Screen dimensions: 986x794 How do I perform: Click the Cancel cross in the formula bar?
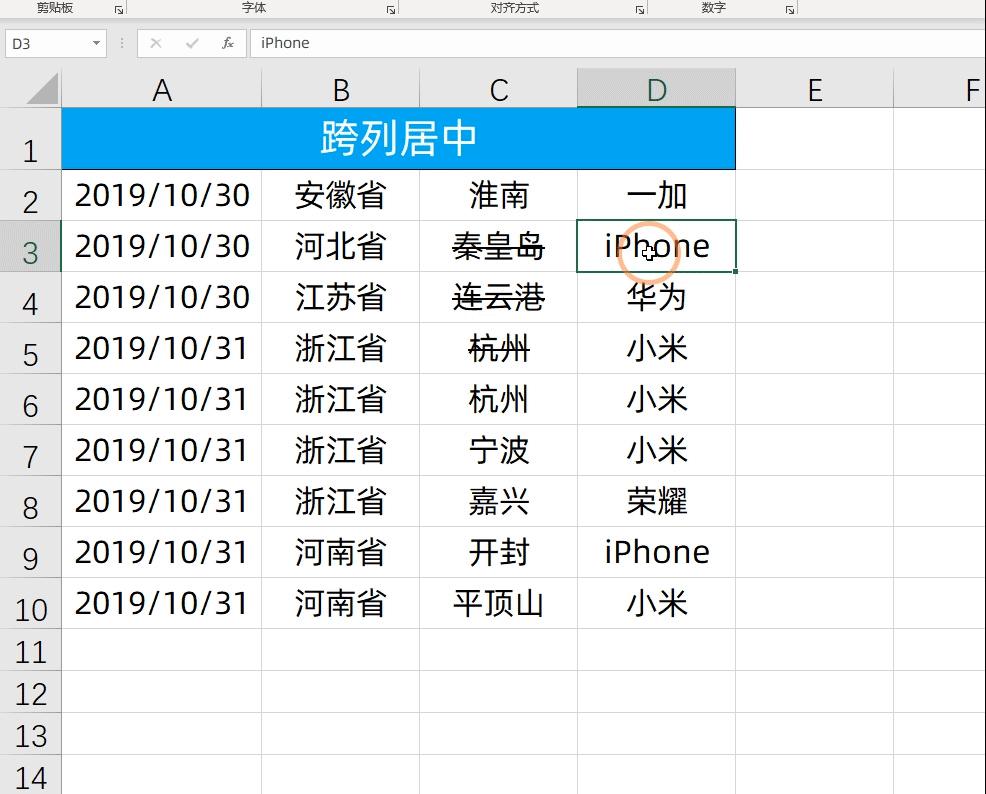(x=155, y=43)
